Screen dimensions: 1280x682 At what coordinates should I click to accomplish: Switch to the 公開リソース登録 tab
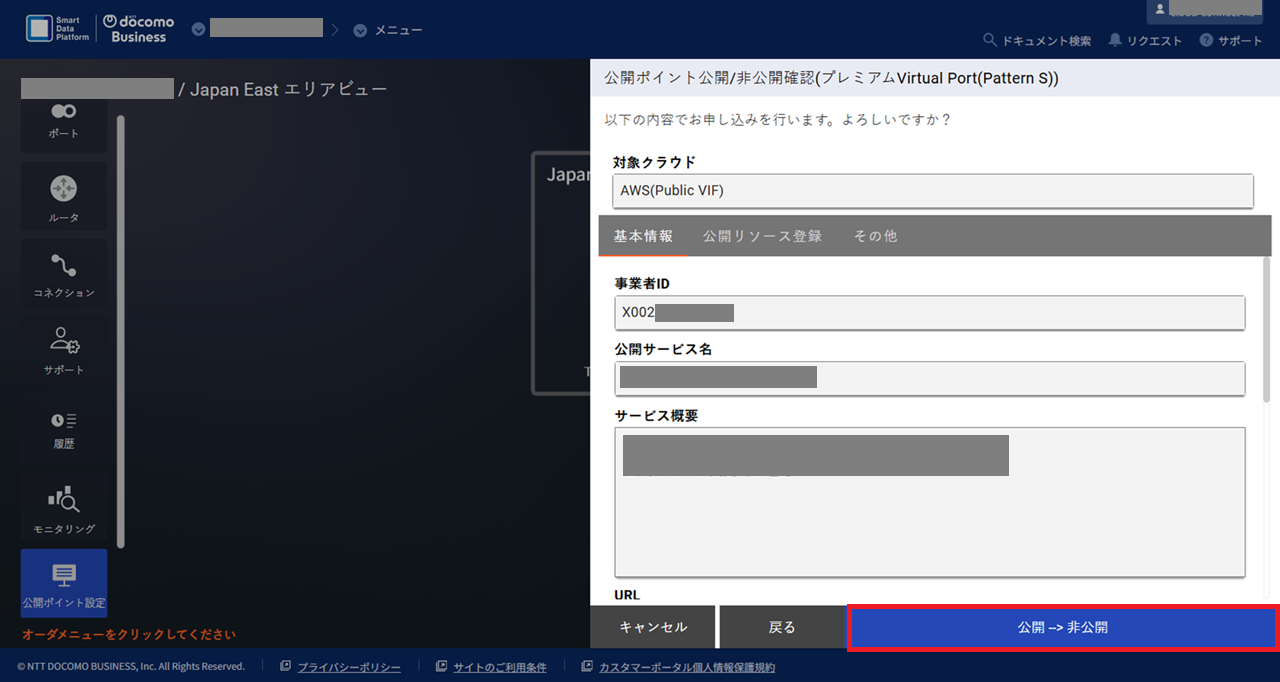[x=762, y=235]
